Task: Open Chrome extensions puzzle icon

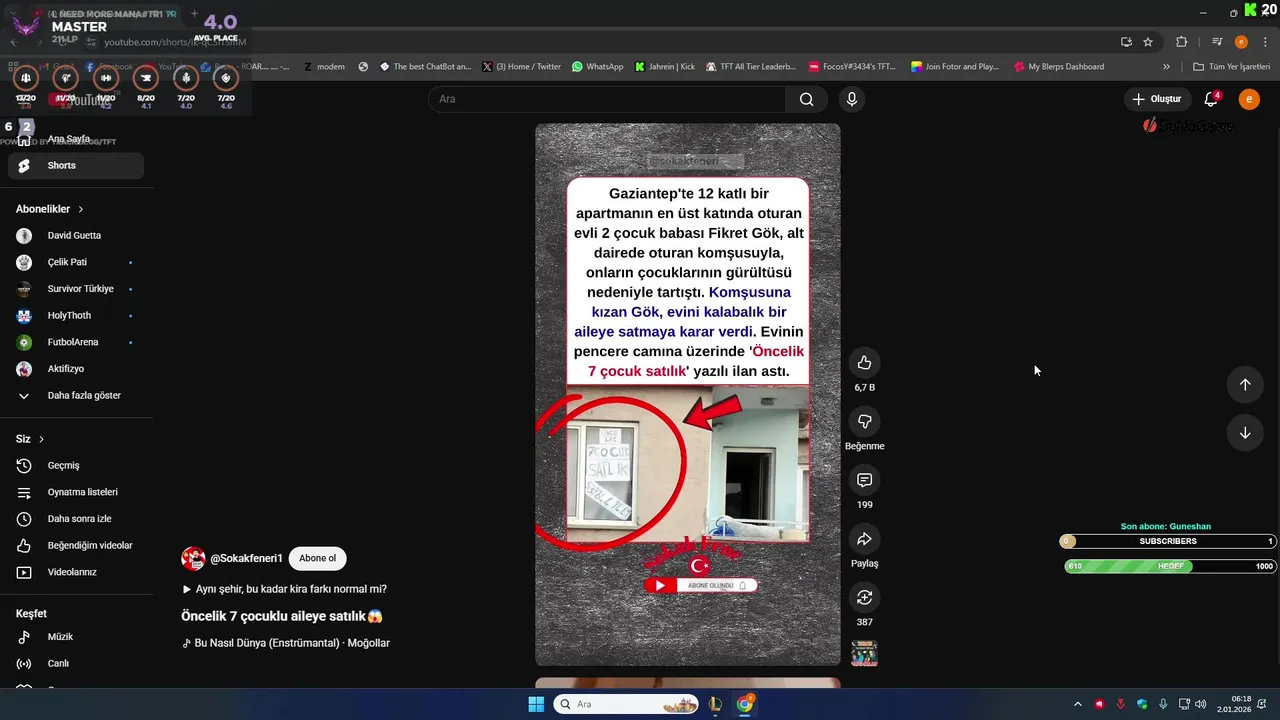Action: (x=1181, y=42)
